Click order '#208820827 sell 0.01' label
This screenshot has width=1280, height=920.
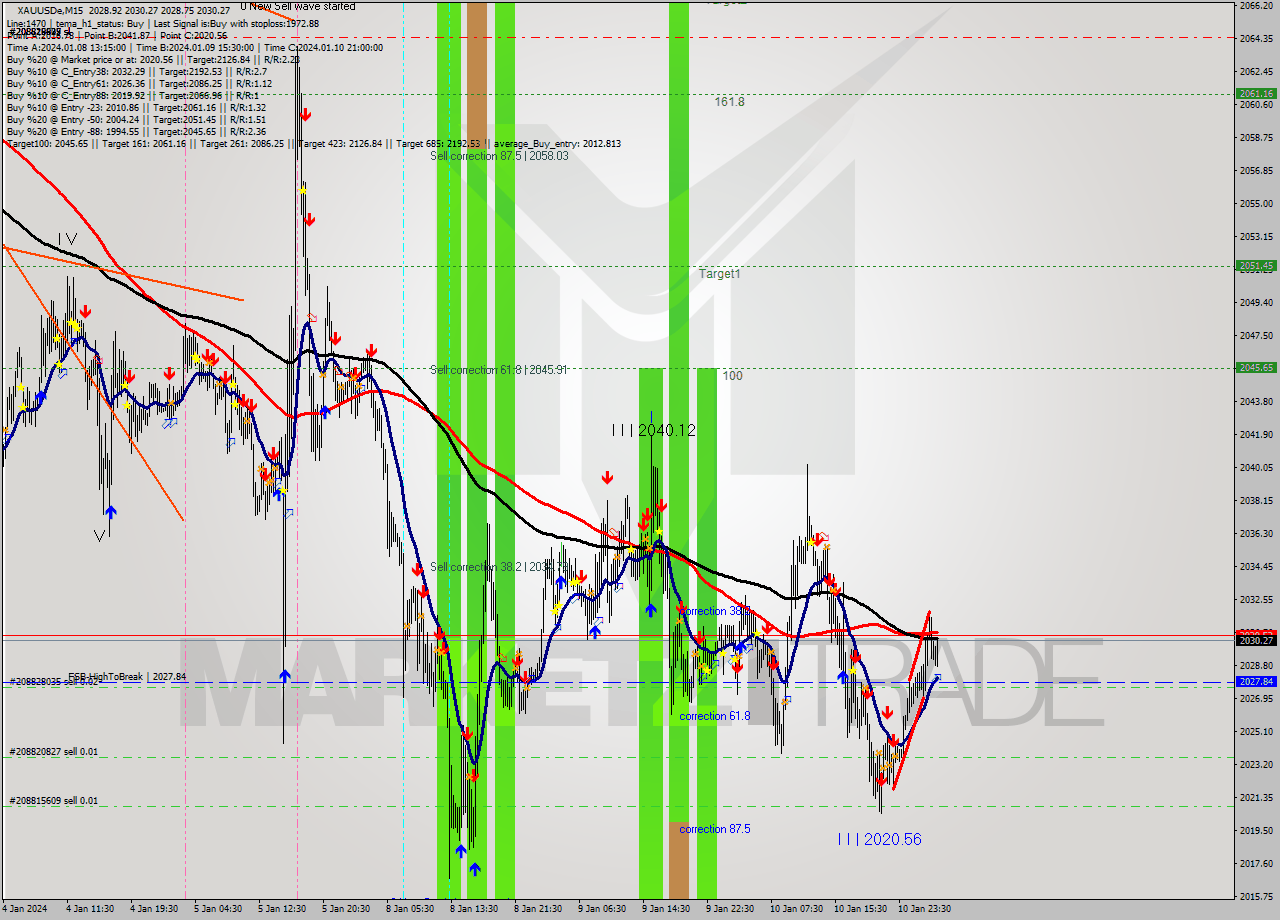[x=54, y=752]
